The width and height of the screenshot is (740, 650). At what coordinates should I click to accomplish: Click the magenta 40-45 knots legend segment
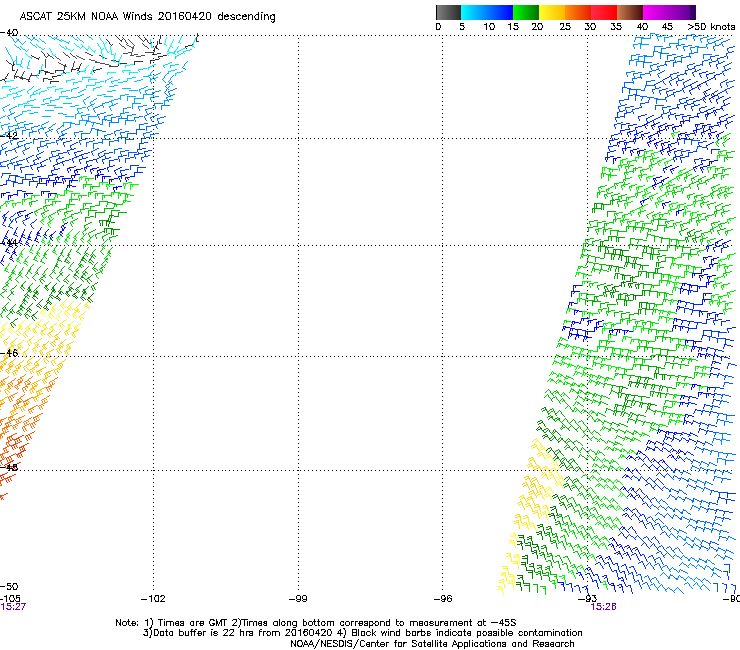pos(656,12)
